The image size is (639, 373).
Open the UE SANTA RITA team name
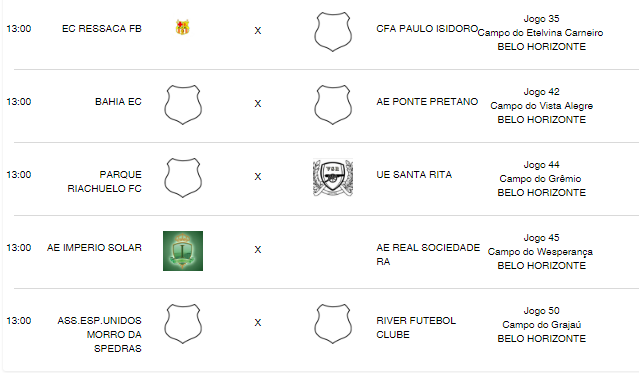pos(414,174)
